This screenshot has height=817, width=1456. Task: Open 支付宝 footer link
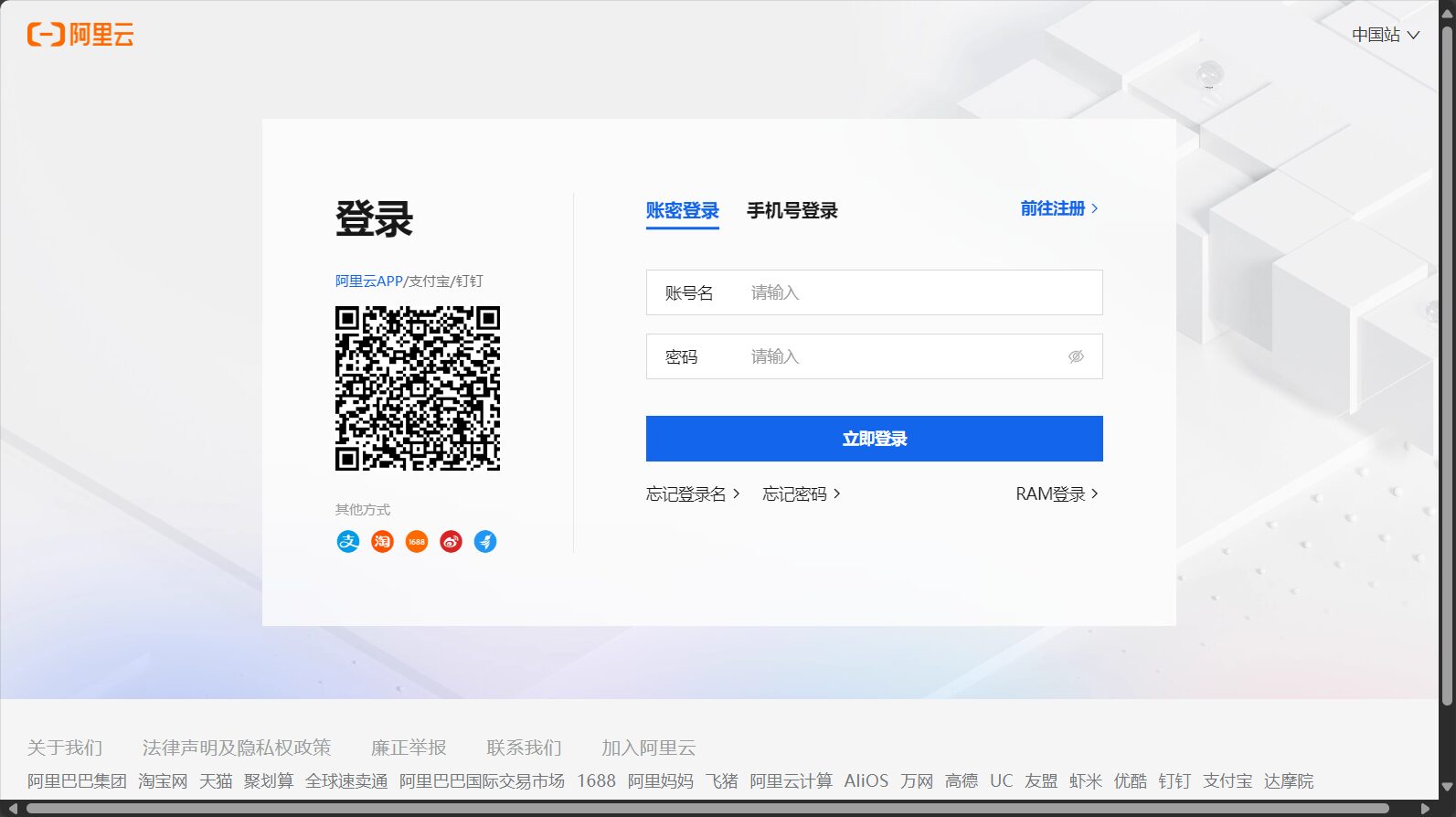pos(1228,780)
